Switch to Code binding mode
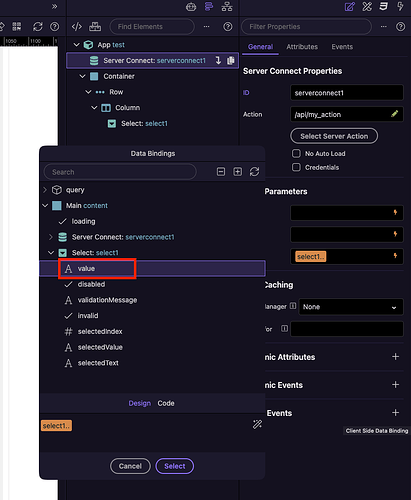The height and width of the screenshot is (500, 411). (166, 403)
